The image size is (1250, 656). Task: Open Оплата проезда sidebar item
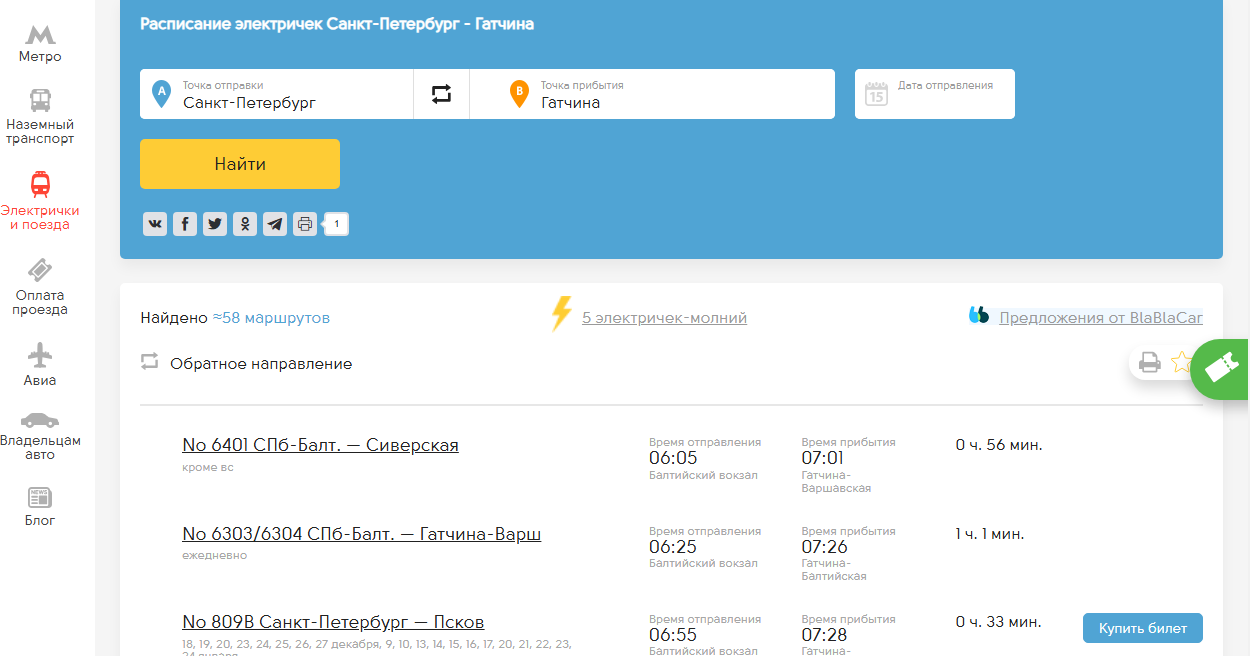click(40, 287)
